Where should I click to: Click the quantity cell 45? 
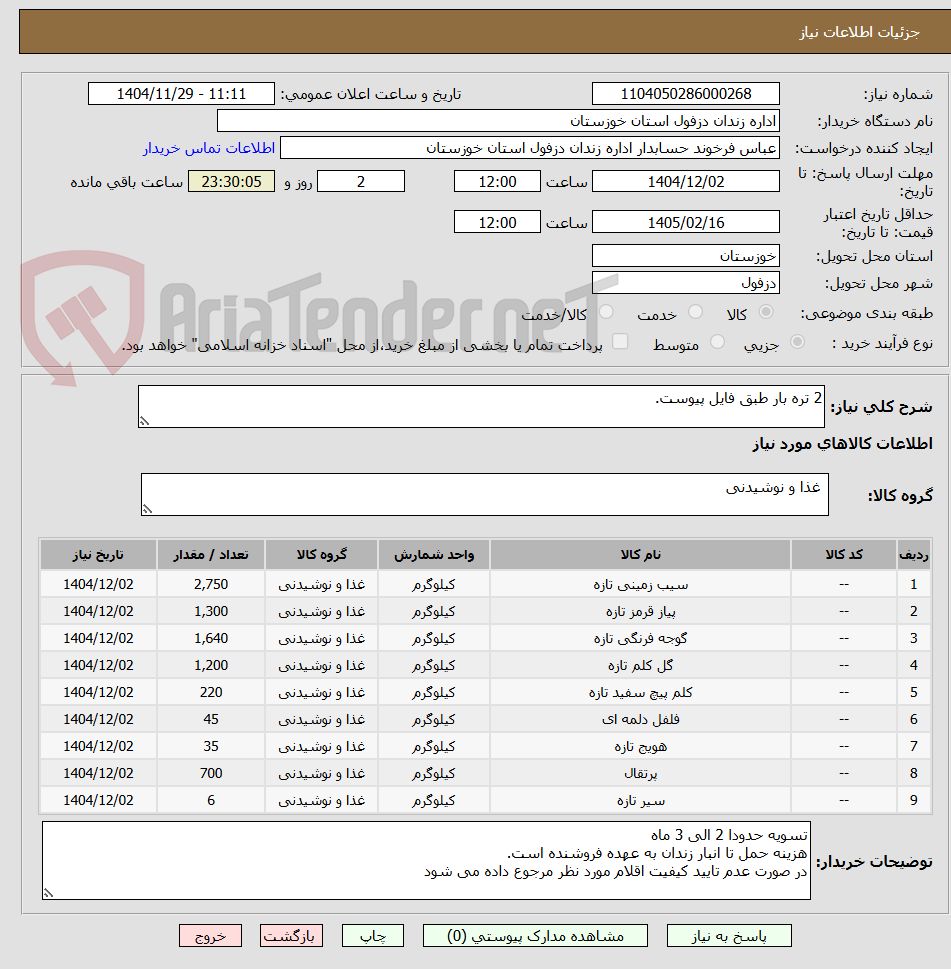(211, 719)
